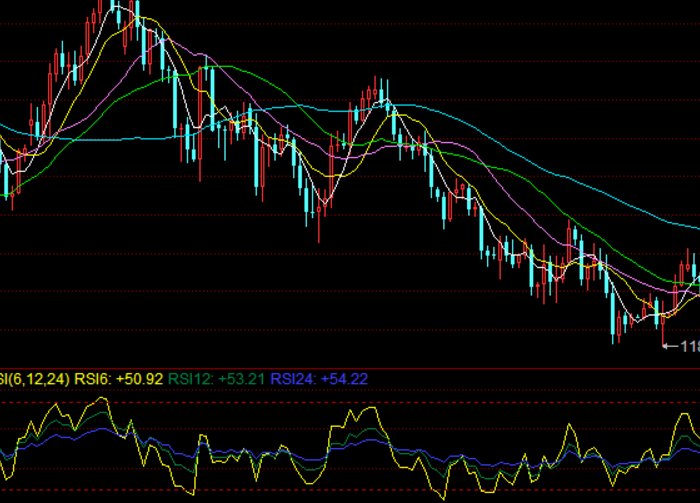The width and height of the screenshot is (700, 503).
Task: Click the lowest price marker arrow label
Action: coord(681,346)
